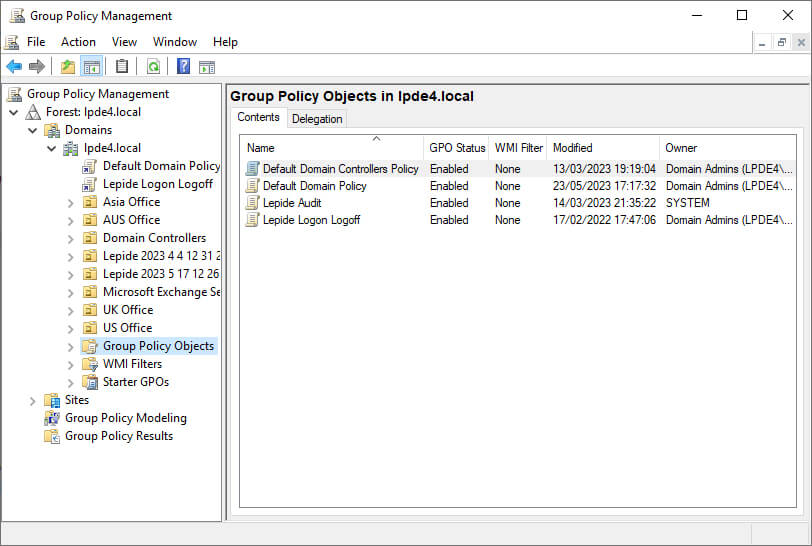Open the Action menu
Image resolution: width=812 pixels, height=546 pixels.
(78, 42)
